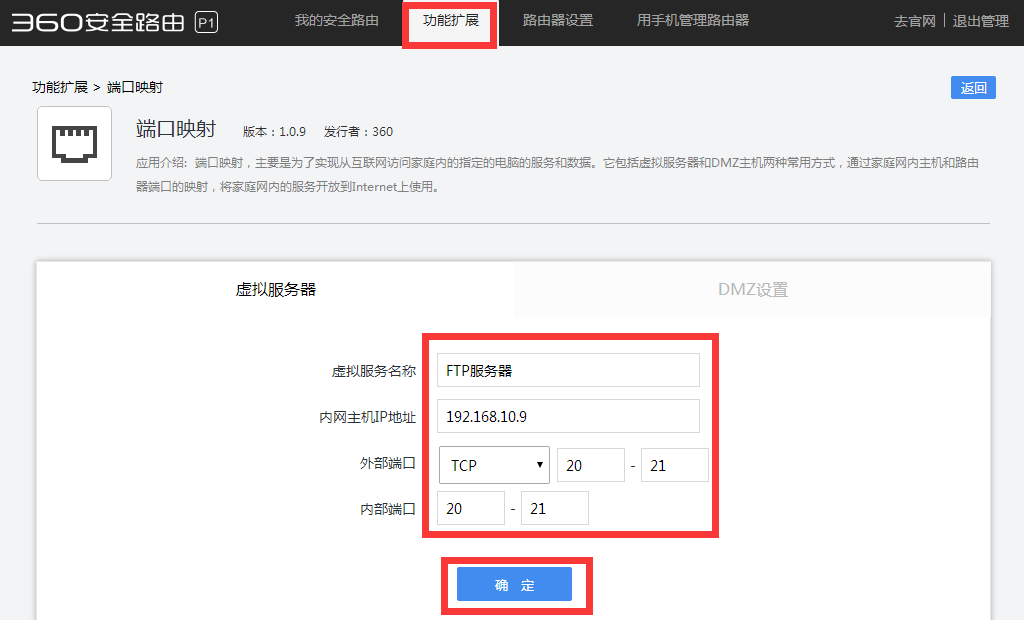Click the 外部端口 end field showing 21
Viewport: 1024px width, 620px height.
pos(674,465)
